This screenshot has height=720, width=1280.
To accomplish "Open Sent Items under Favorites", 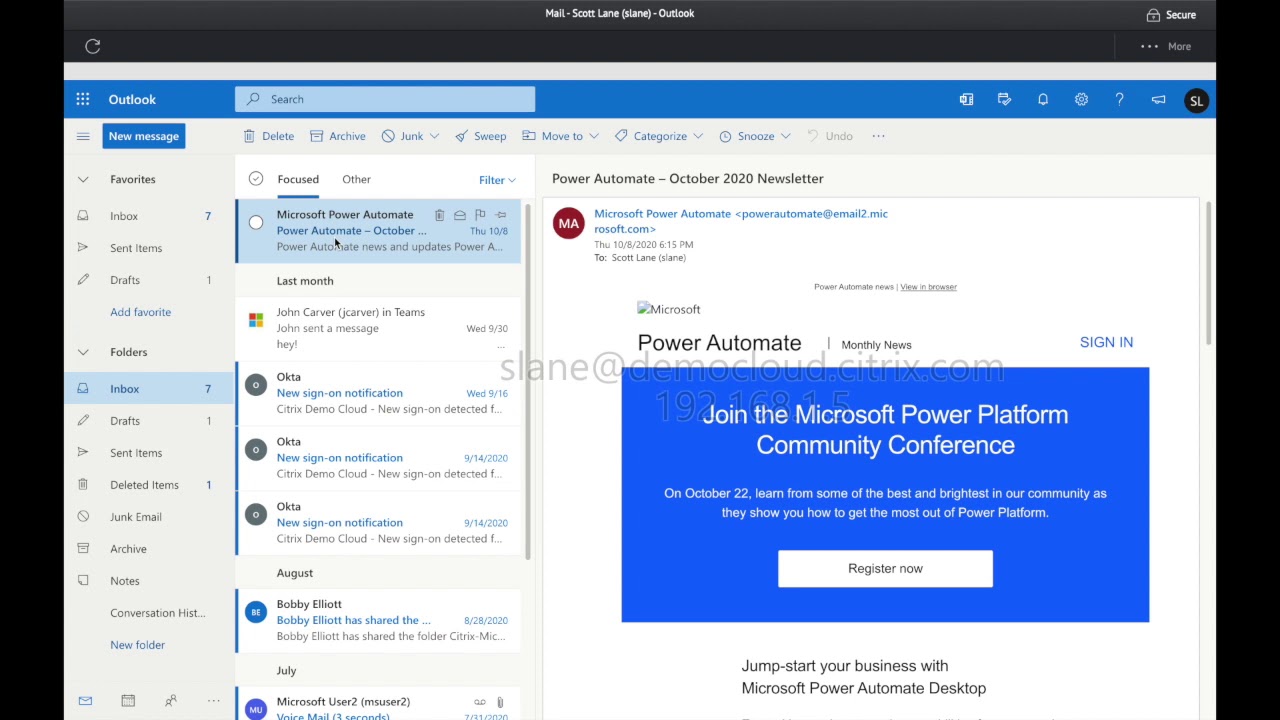I will tap(149, 248).
